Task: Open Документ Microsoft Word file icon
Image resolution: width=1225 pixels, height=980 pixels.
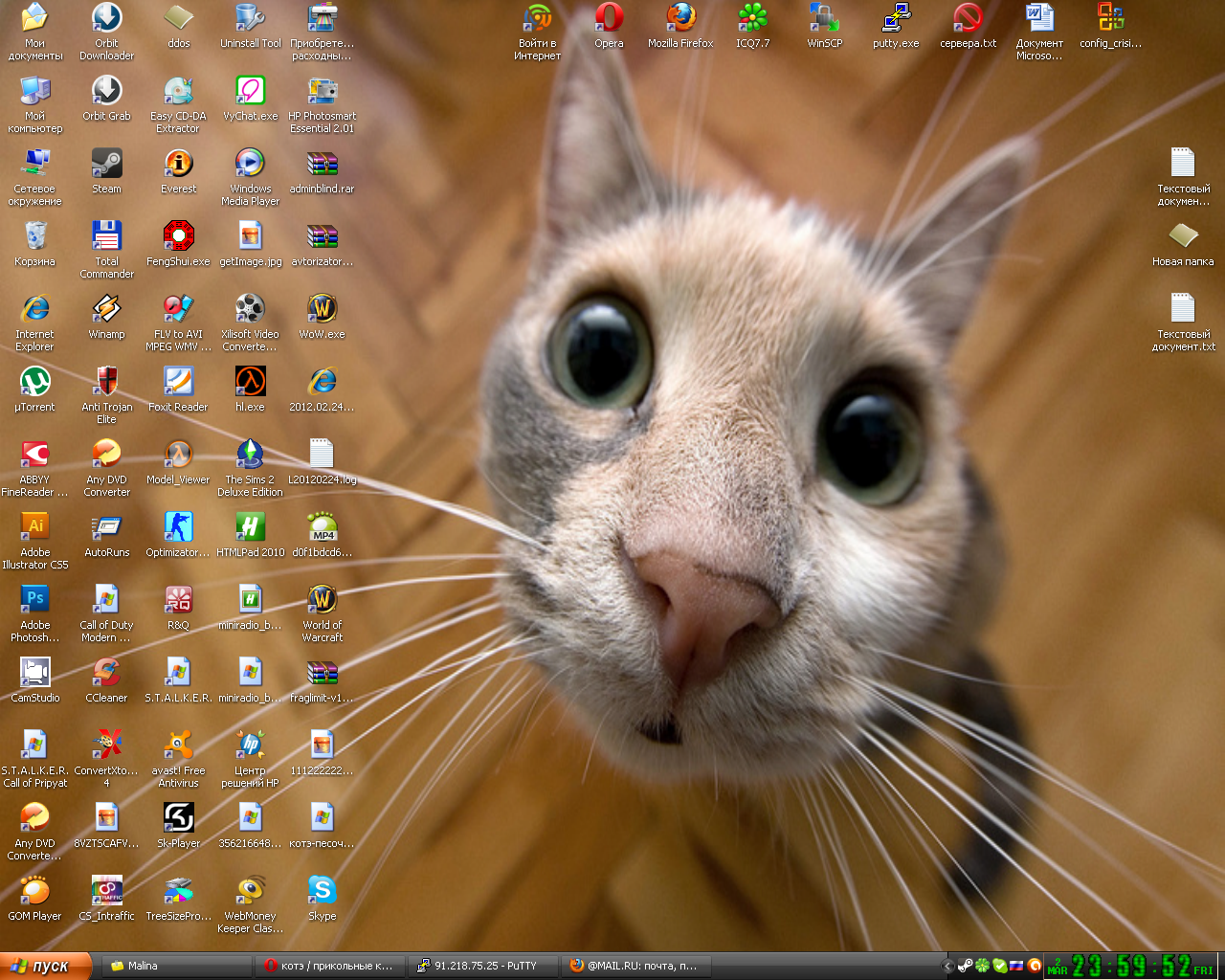Action: (x=1039, y=18)
